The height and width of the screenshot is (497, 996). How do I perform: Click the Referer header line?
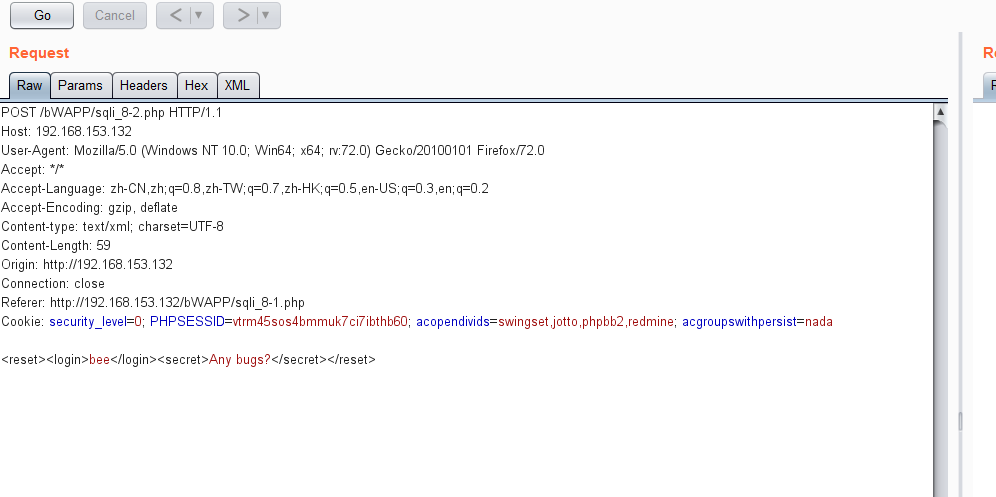click(153, 303)
